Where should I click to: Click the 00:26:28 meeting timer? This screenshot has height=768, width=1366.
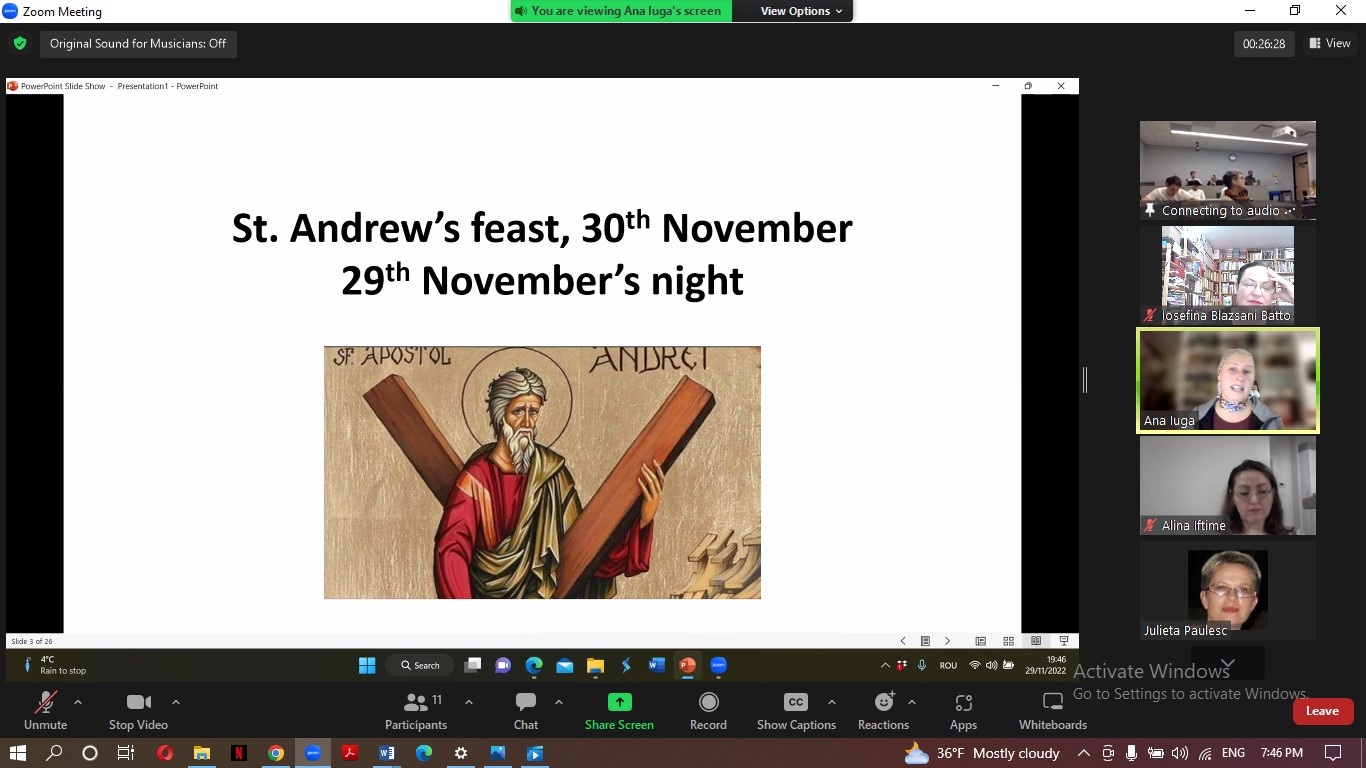tap(1264, 43)
